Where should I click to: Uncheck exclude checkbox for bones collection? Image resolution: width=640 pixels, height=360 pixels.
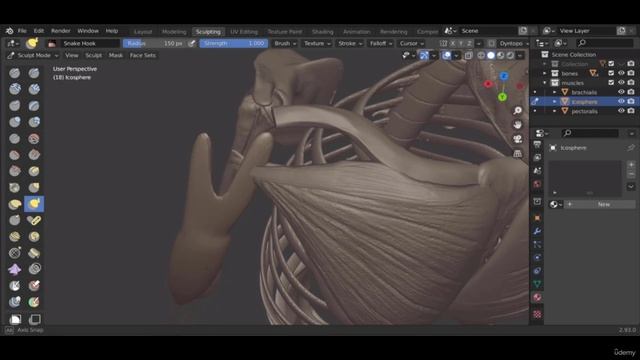tap(611, 73)
